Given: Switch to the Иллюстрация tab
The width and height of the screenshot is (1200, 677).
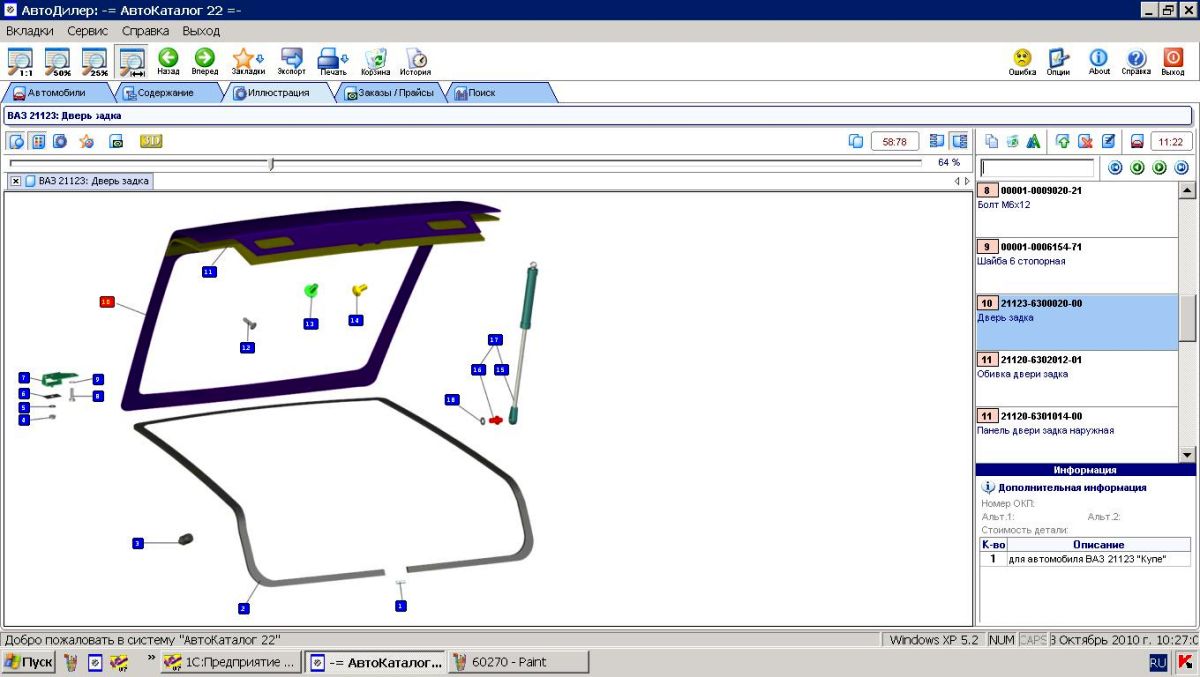Looking at the screenshot, I should [x=277, y=93].
